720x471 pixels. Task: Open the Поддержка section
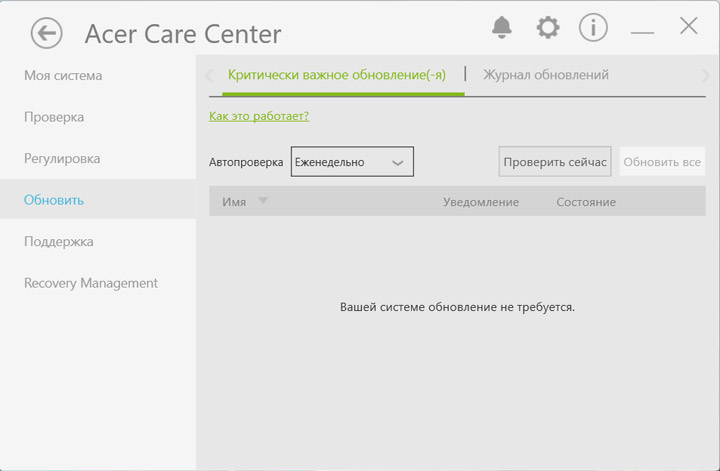pyautogui.click(x=59, y=241)
